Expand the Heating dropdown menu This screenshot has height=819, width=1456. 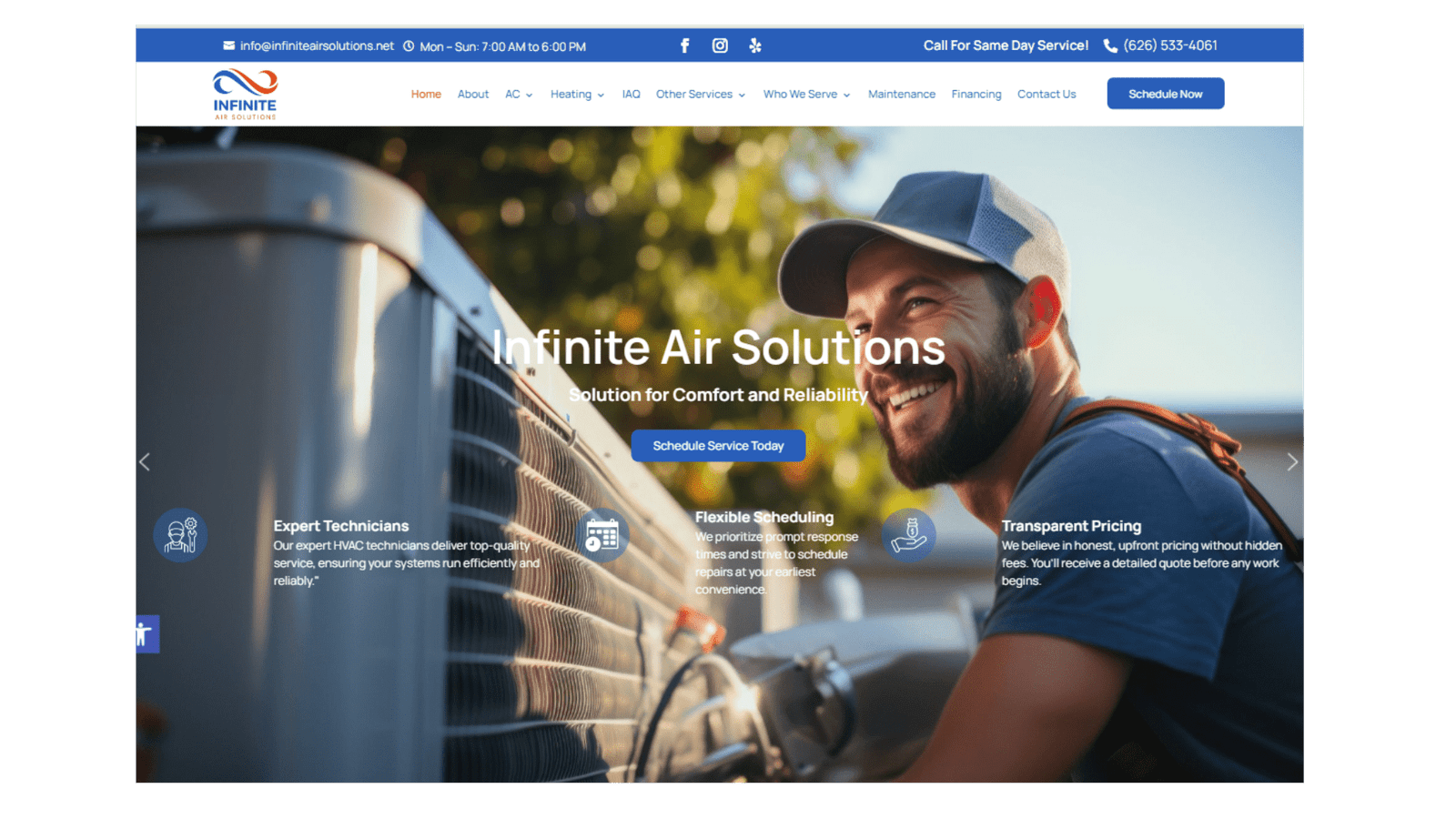pyautogui.click(x=577, y=95)
